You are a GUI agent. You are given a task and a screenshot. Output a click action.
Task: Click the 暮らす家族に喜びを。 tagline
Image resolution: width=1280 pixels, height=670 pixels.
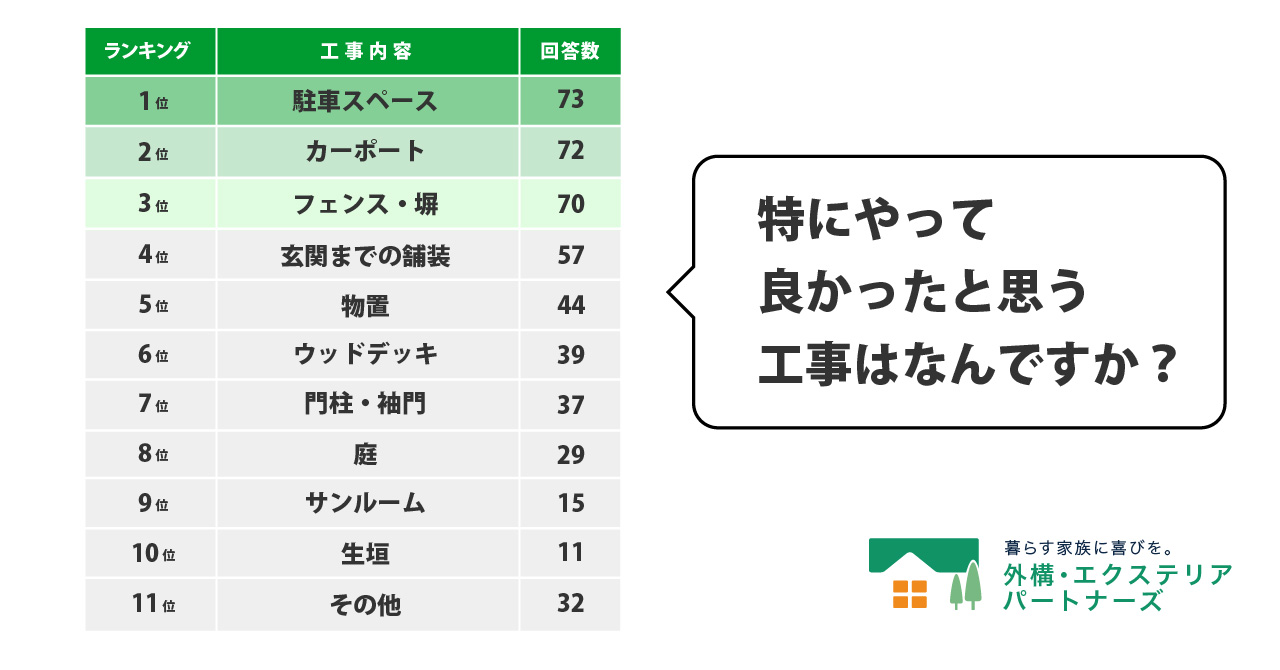click(1088, 548)
